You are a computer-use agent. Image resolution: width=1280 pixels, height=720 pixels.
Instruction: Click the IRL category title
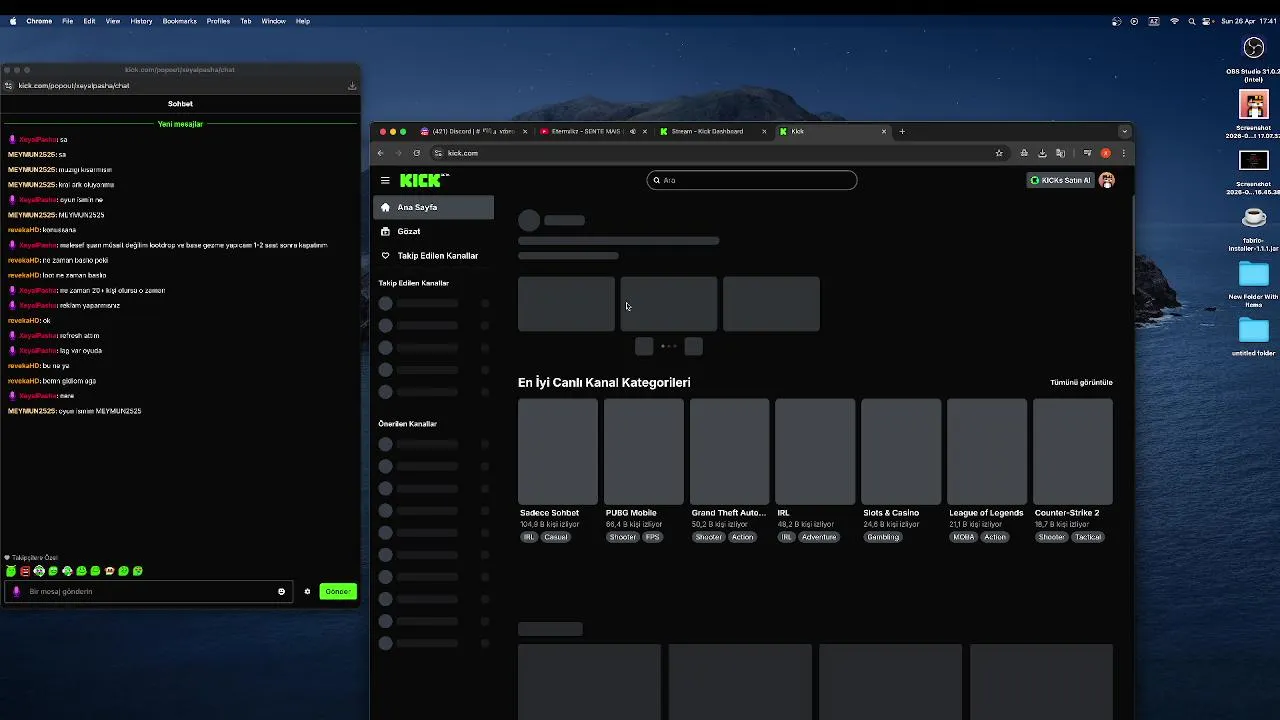tap(784, 513)
